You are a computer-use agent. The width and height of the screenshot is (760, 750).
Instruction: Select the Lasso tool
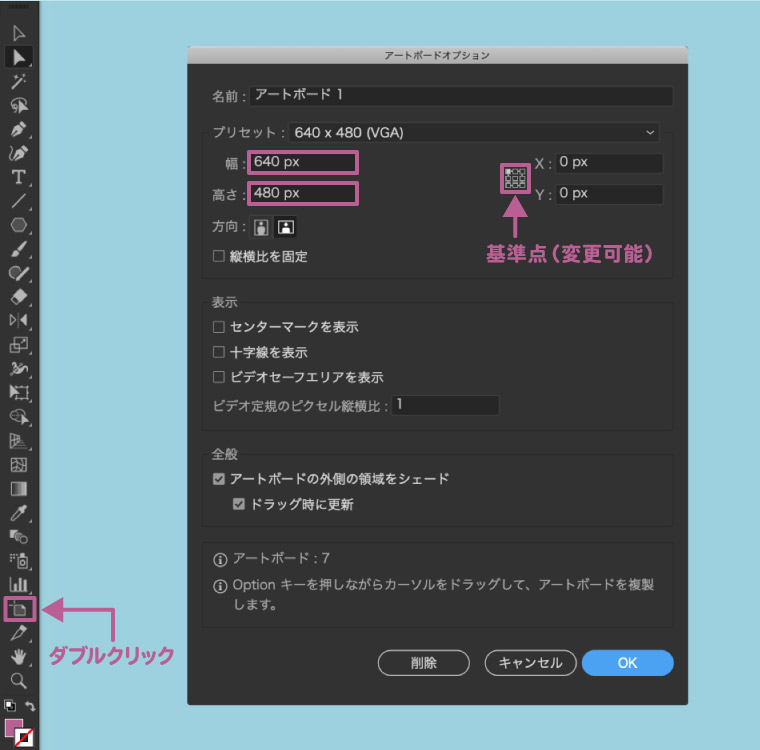[x=18, y=105]
